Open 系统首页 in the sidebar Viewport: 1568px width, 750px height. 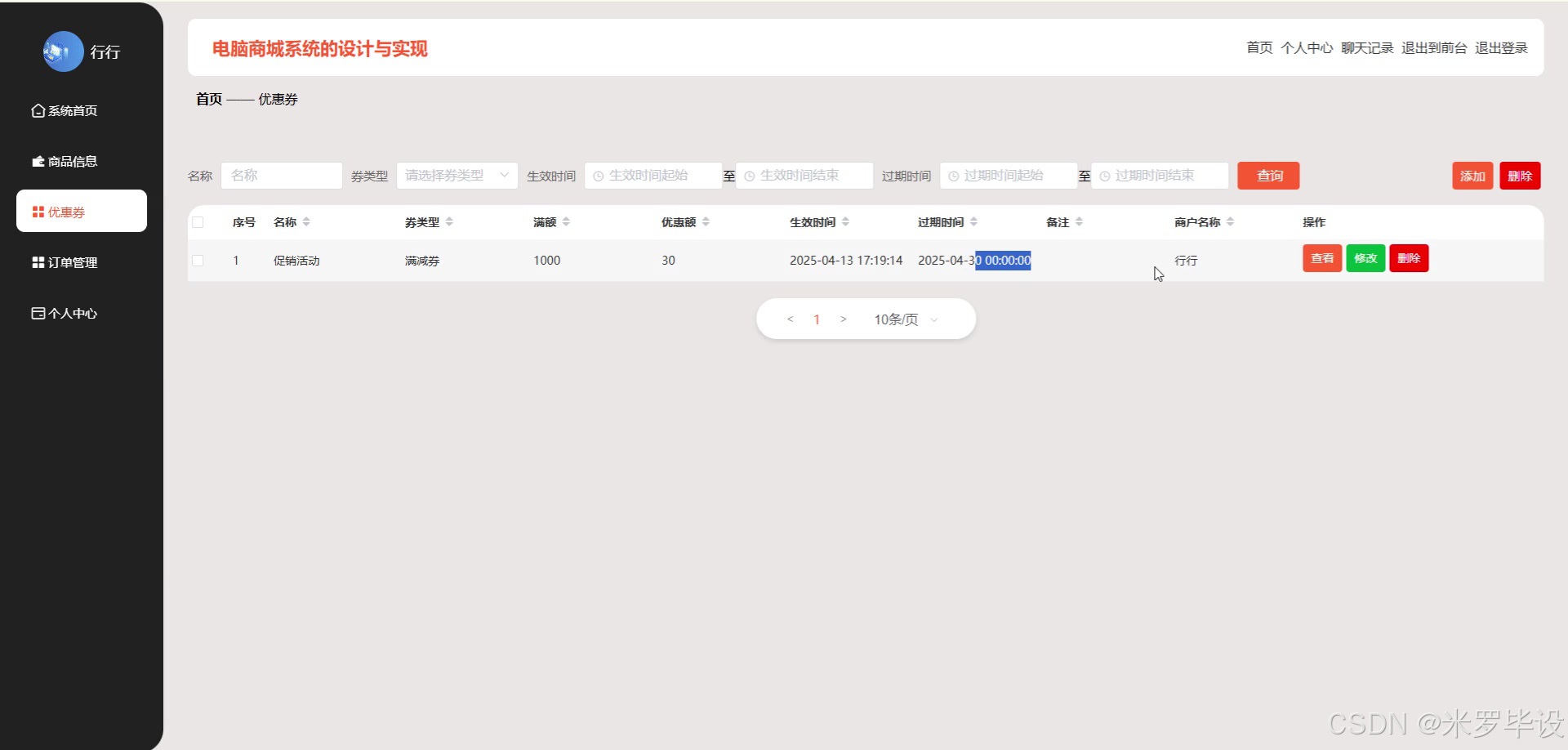[82, 110]
